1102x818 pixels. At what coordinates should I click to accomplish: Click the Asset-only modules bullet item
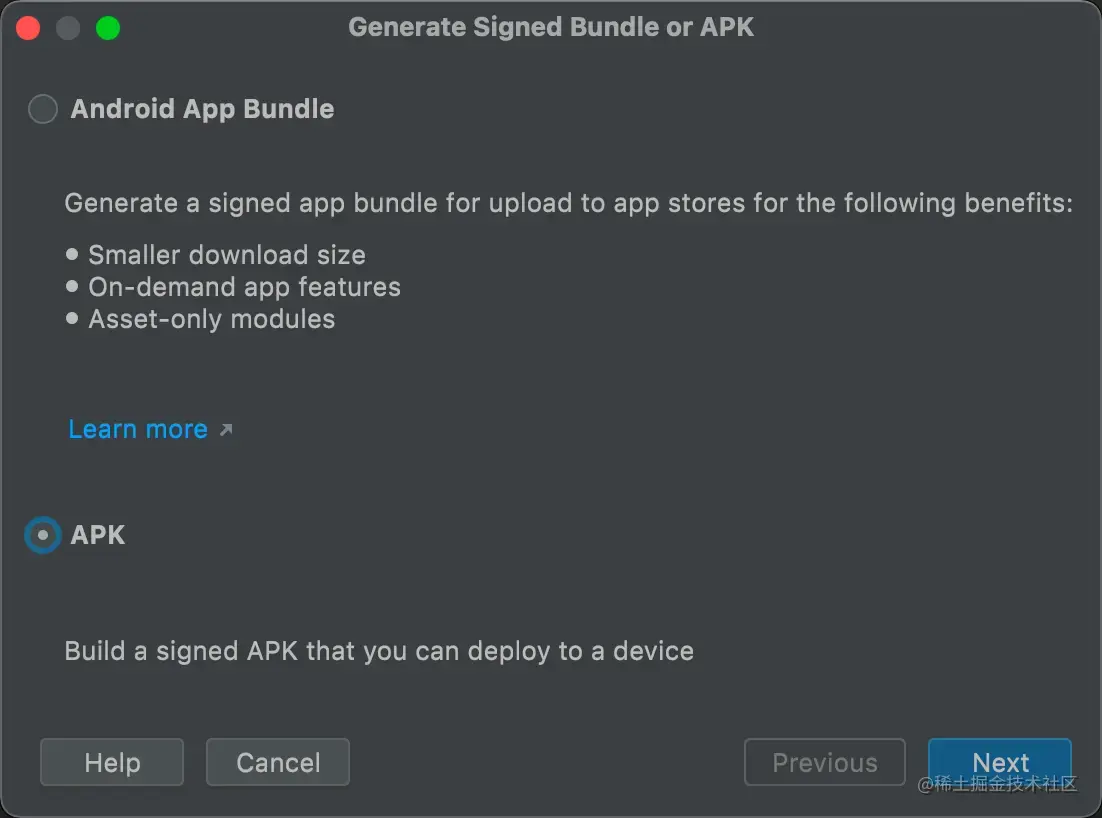pos(211,319)
